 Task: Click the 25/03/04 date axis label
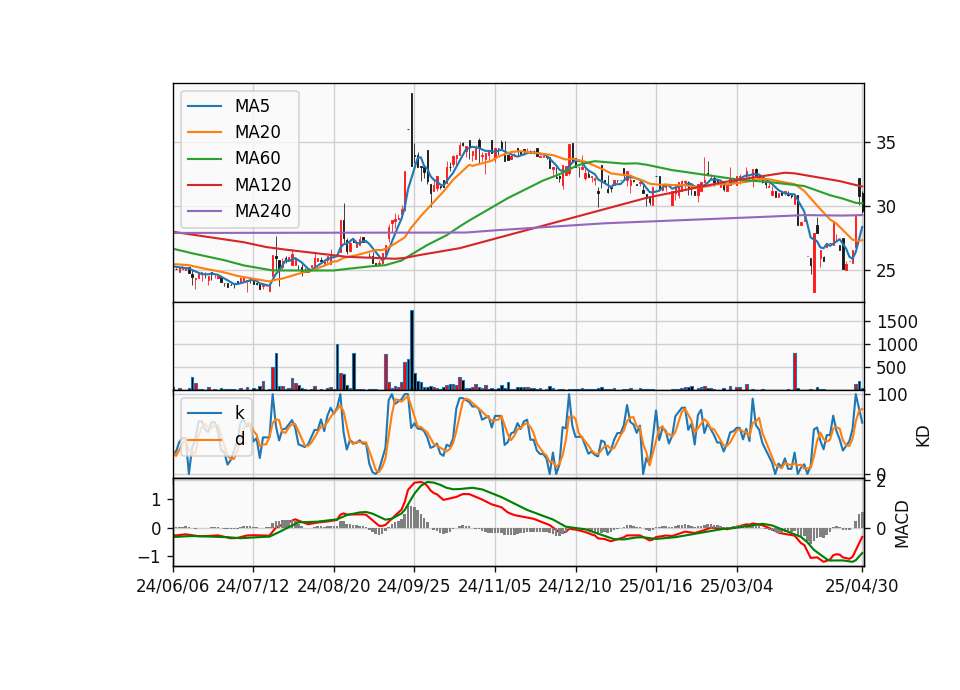pyautogui.click(x=737, y=586)
